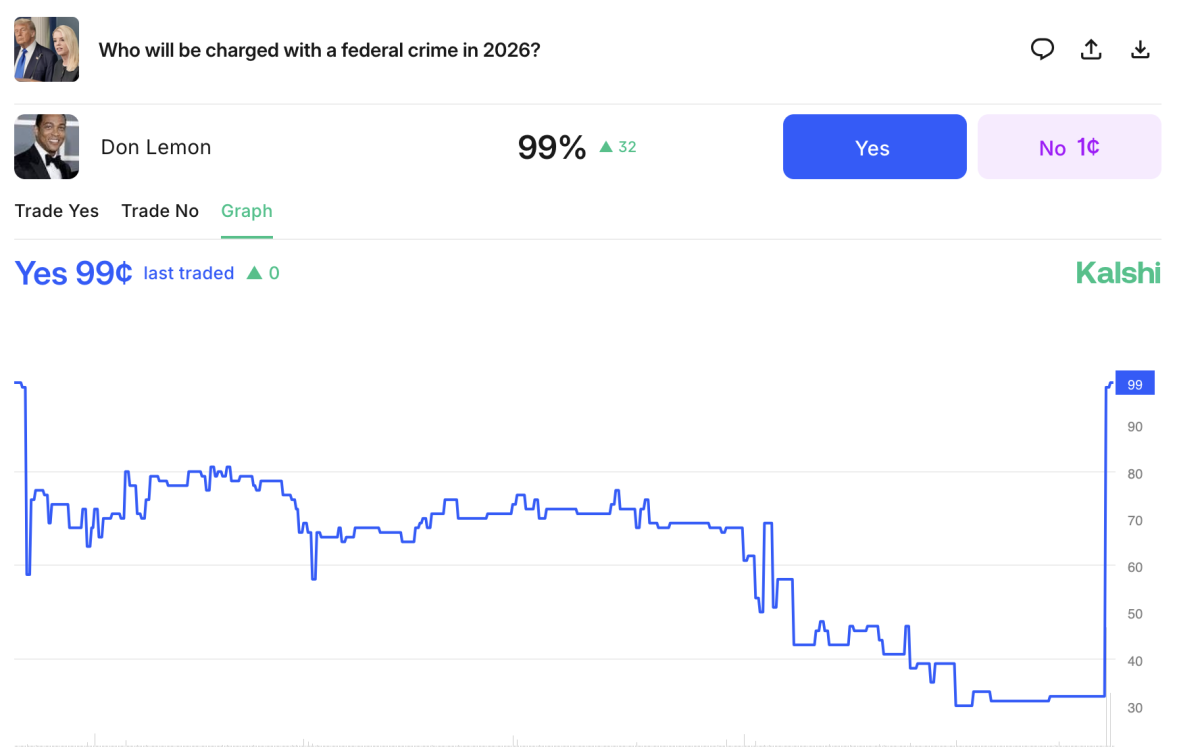1200x749 pixels.
Task: Click the 90 y-axis label on chart
Action: (1134, 427)
